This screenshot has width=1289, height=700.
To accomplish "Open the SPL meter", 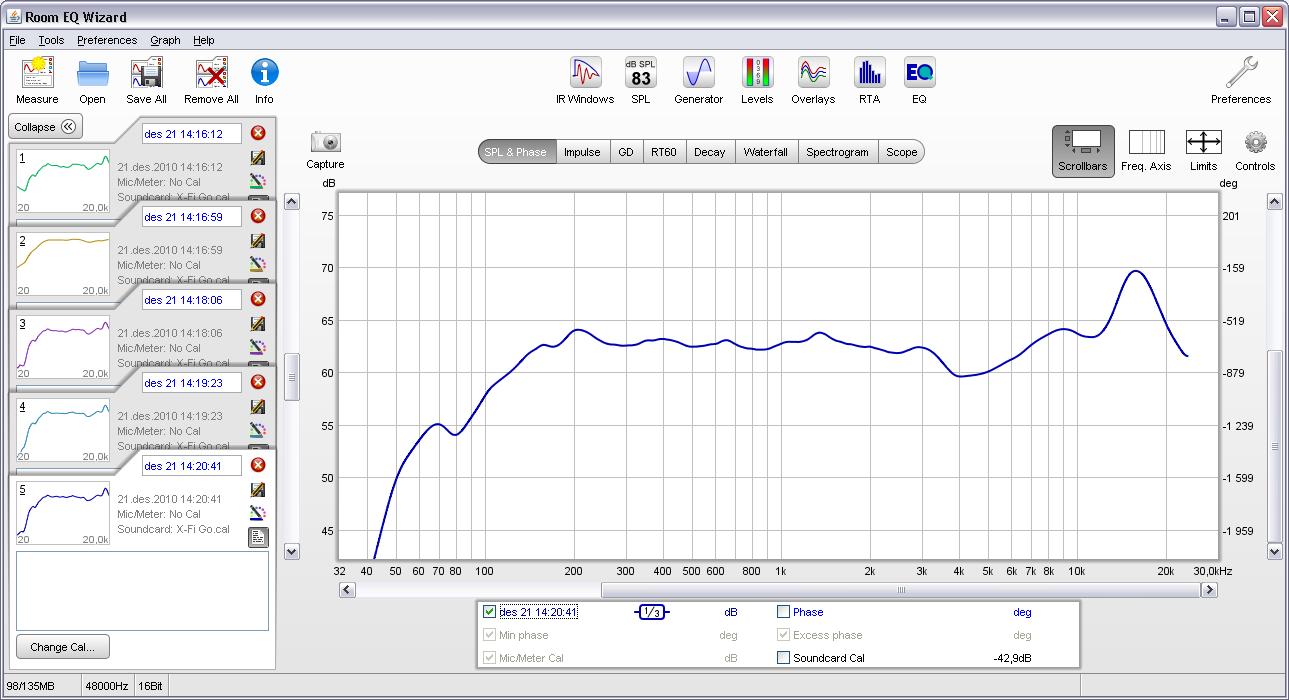I will [641, 75].
